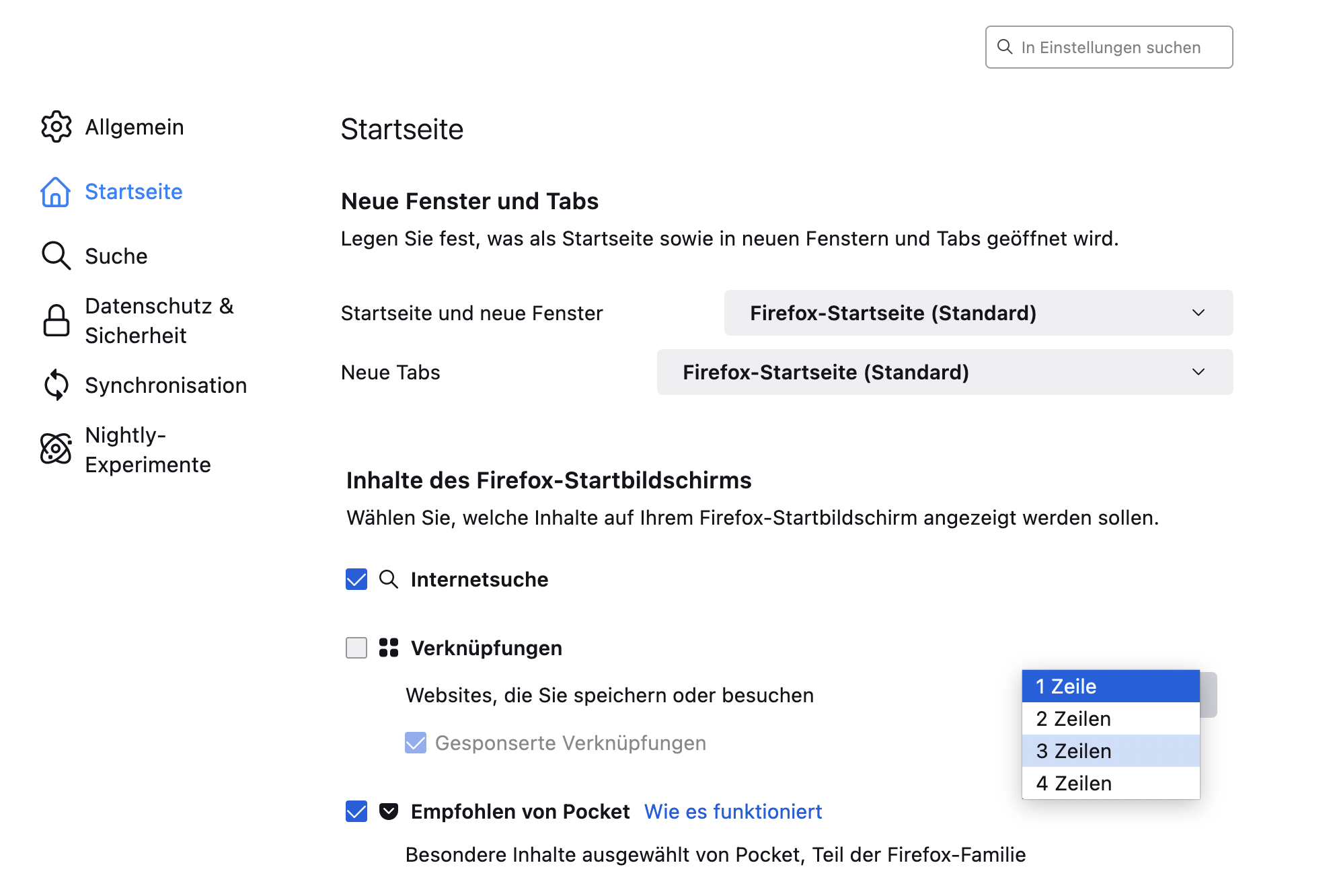Toggle the Empfohlen von Pocket checkbox
Screen dimensions: 1333x896
[x=356, y=811]
